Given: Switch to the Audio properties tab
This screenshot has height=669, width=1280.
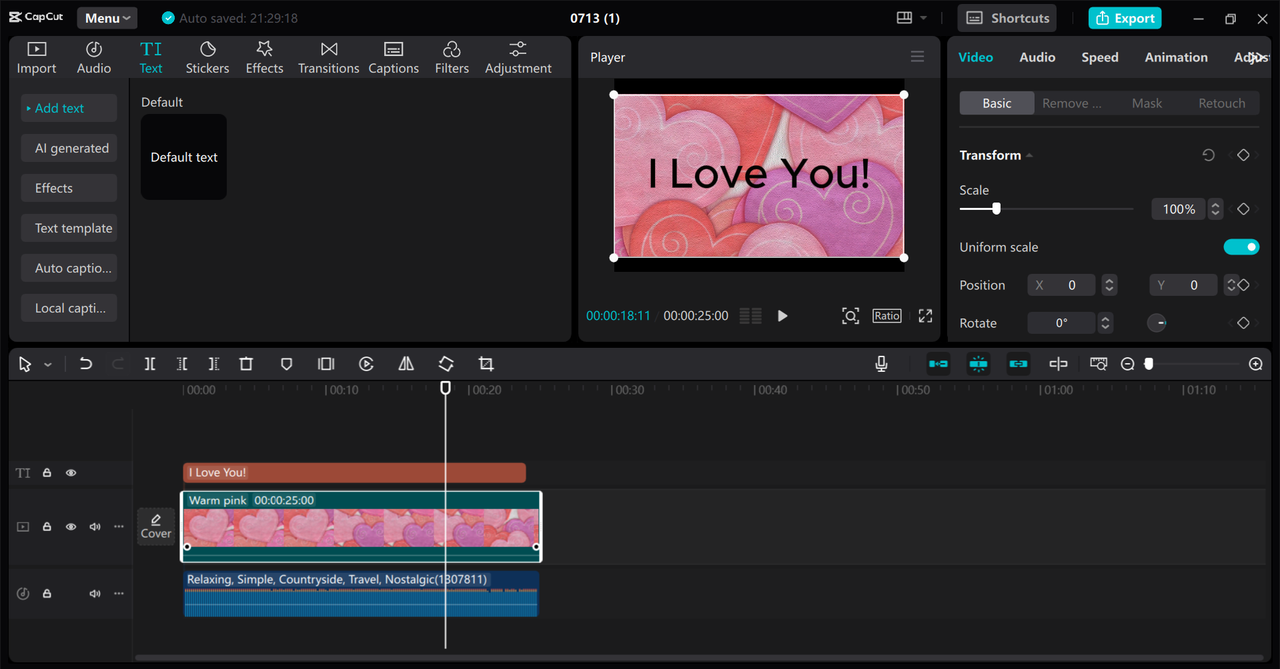Looking at the screenshot, I should 1037,57.
